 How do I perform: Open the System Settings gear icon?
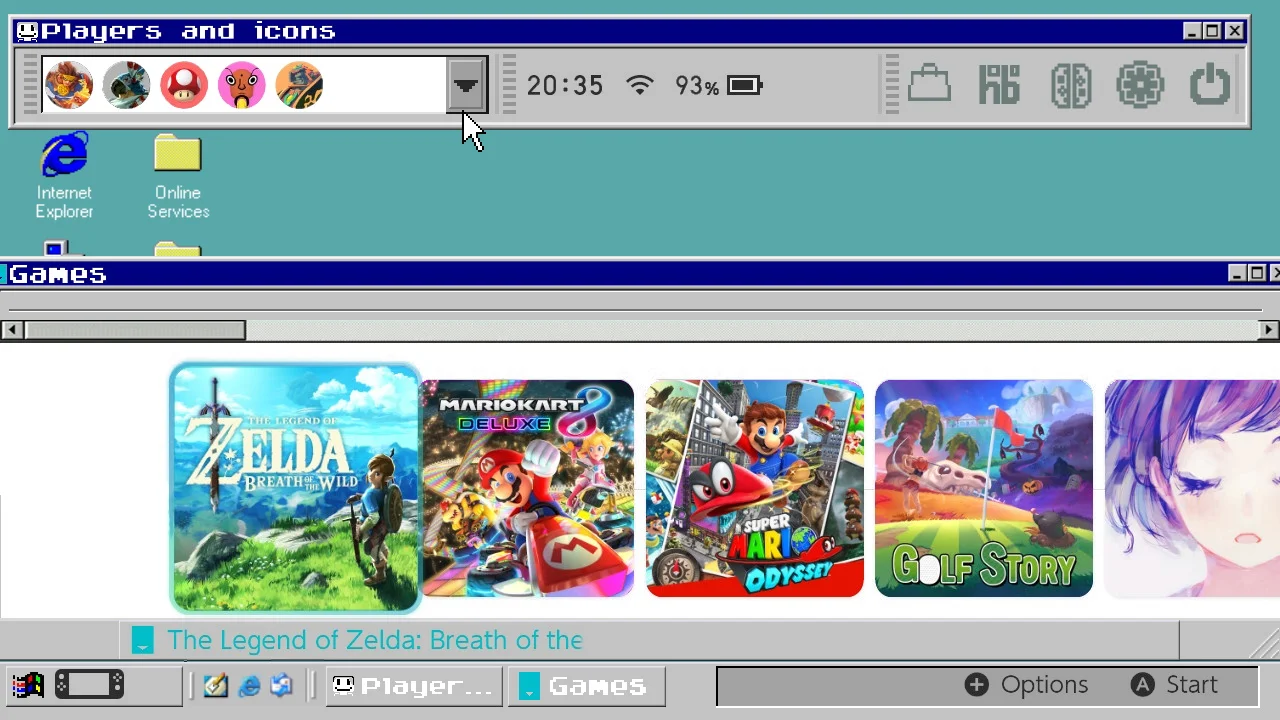pos(1140,85)
